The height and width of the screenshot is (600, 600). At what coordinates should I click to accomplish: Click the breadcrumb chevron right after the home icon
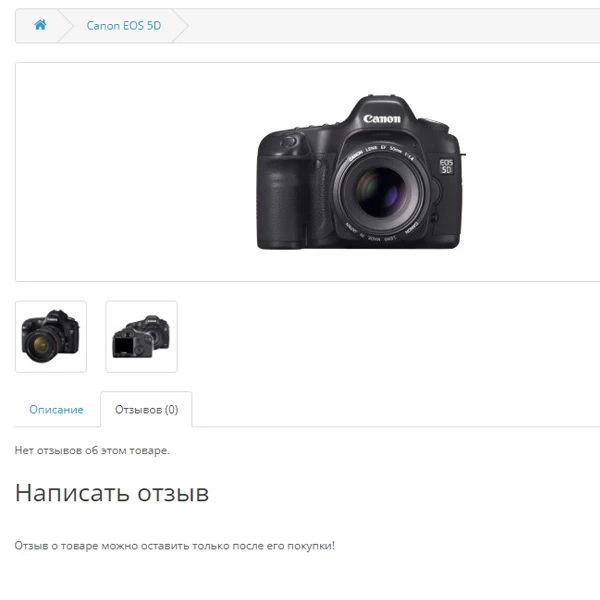pos(66,26)
